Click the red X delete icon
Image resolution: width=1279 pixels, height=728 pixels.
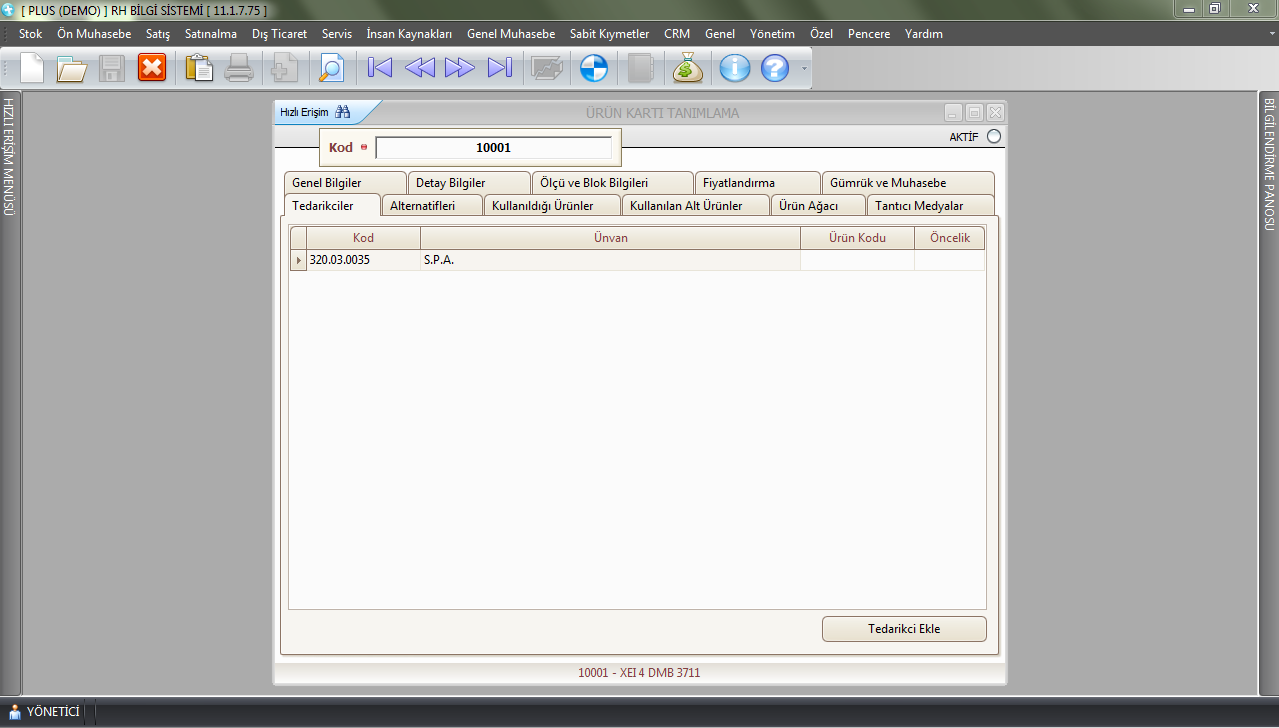(x=152, y=68)
